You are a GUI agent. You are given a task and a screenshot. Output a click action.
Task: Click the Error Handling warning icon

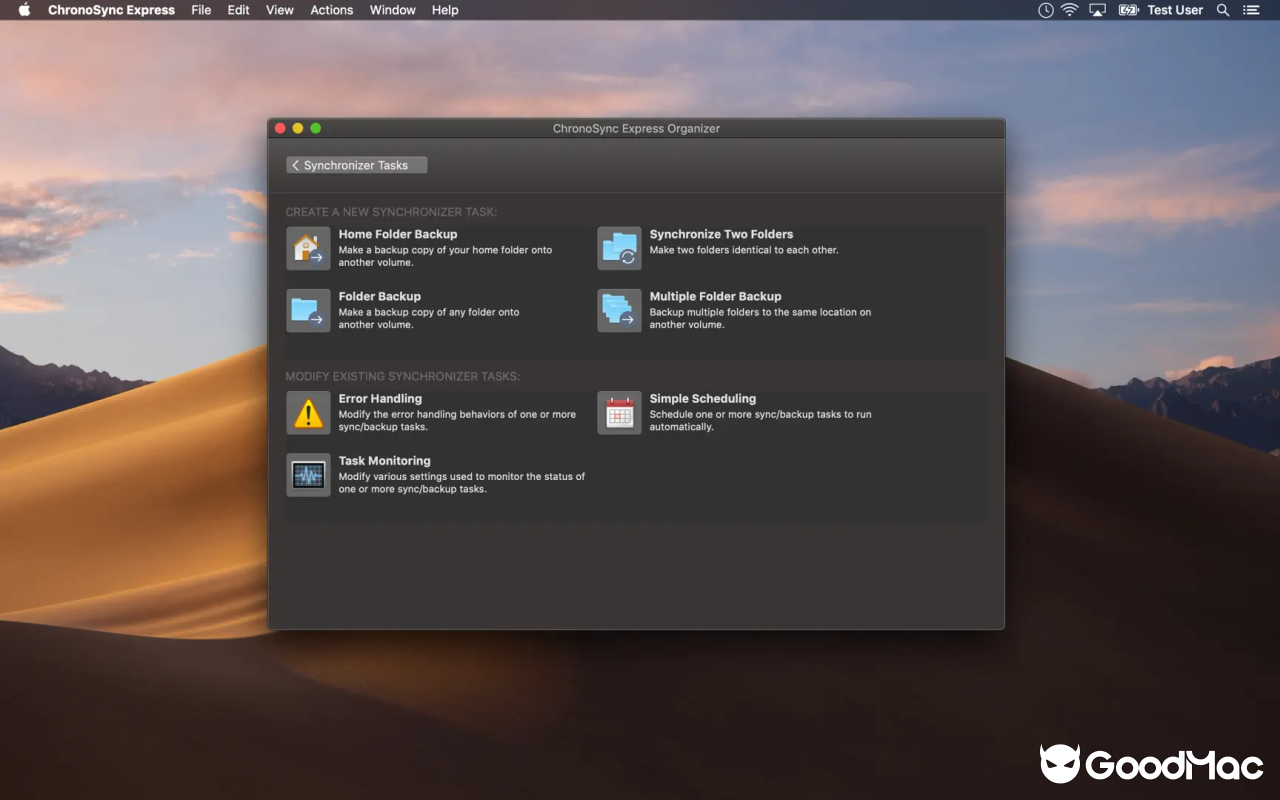point(308,412)
